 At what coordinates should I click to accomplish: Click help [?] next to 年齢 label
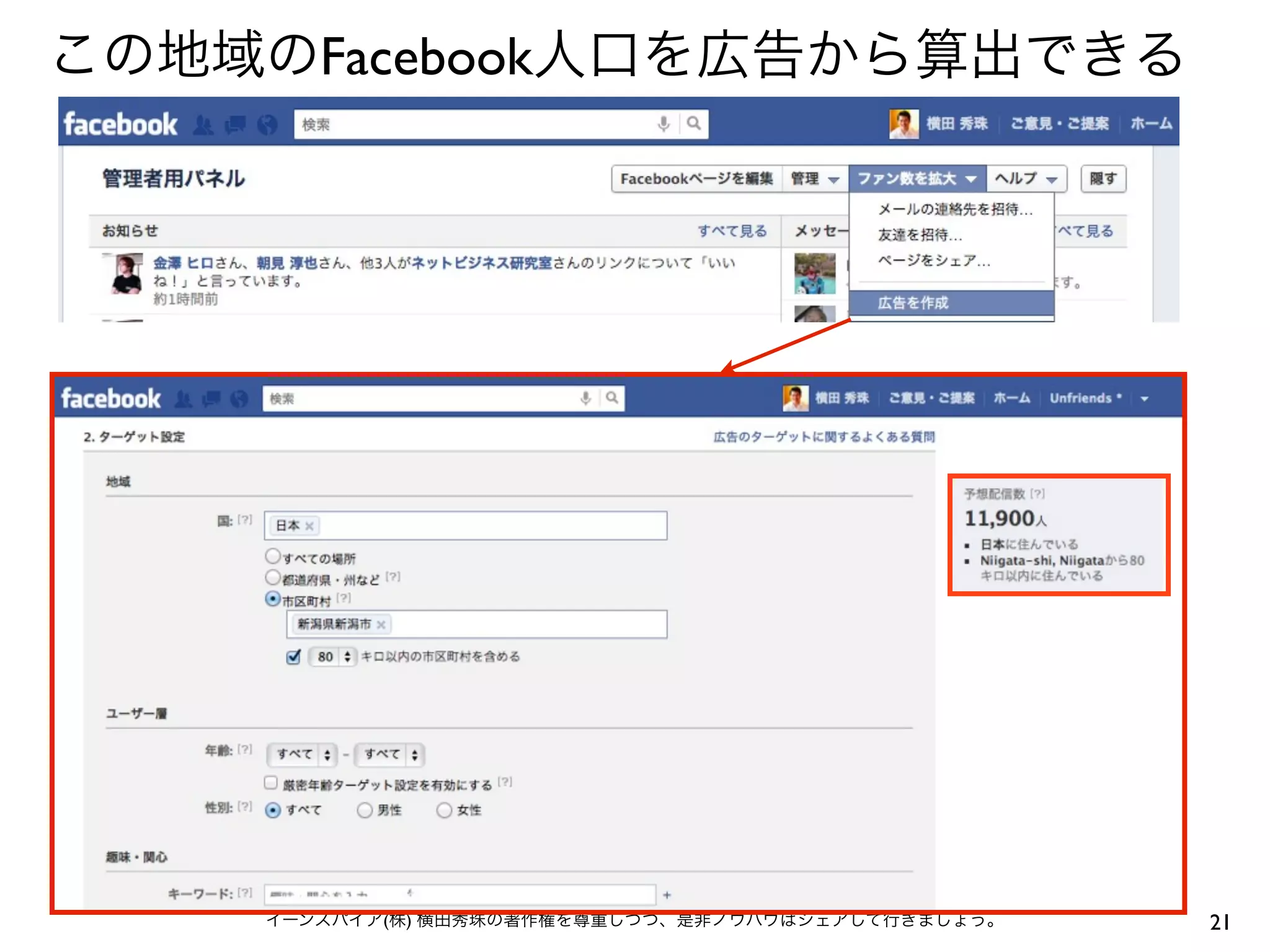click(245, 750)
